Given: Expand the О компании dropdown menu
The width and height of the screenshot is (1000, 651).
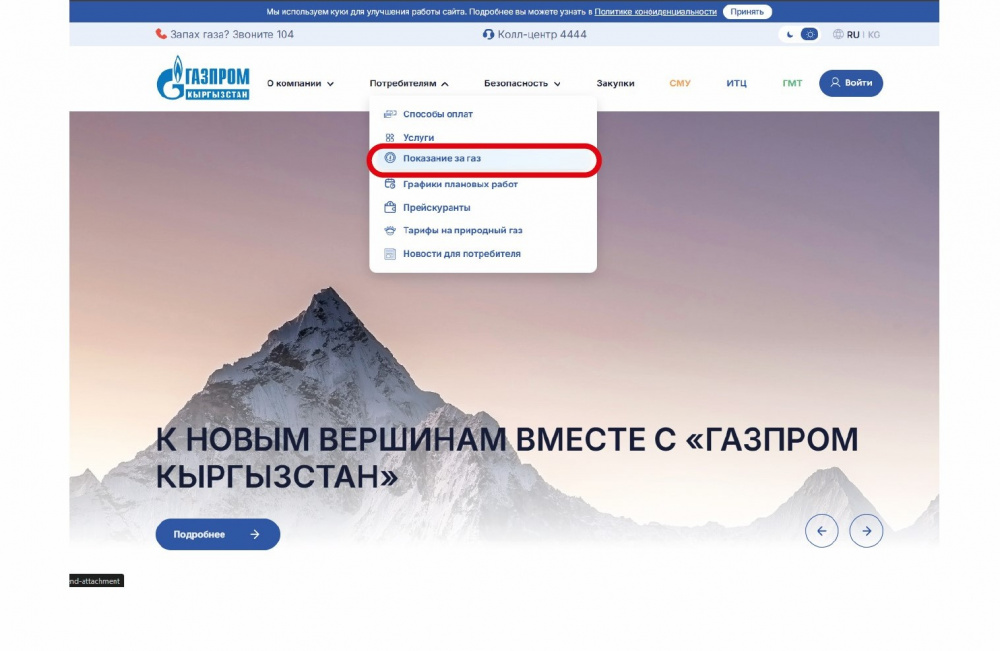Looking at the screenshot, I should tap(300, 84).
